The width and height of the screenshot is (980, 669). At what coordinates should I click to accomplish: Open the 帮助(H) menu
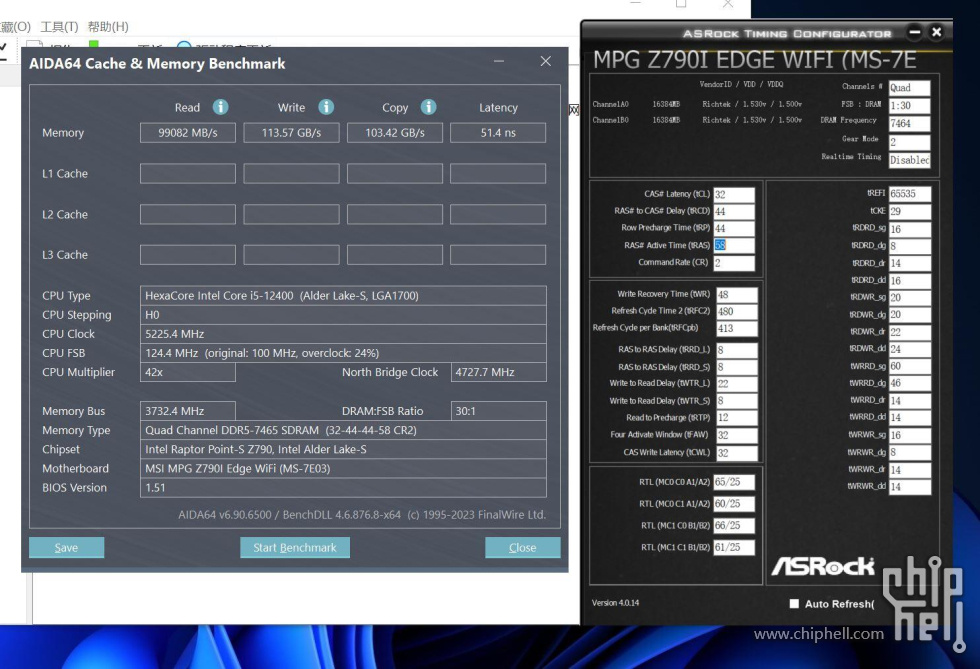[x=108, y=26]
